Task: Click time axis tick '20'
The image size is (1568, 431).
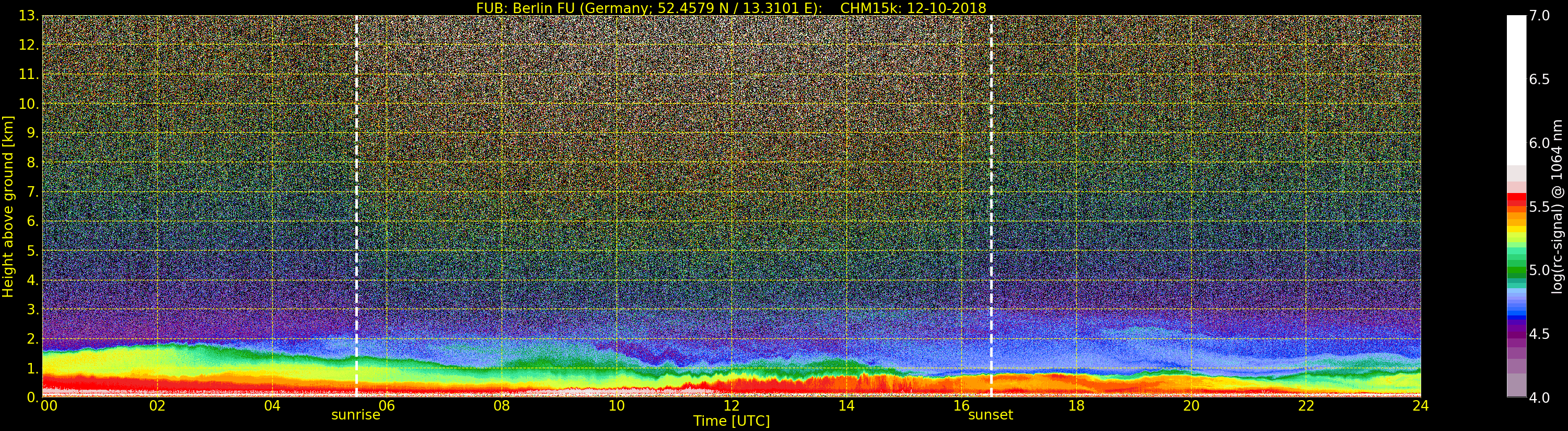Action: pyautogui.click(x=1191, y=406)
